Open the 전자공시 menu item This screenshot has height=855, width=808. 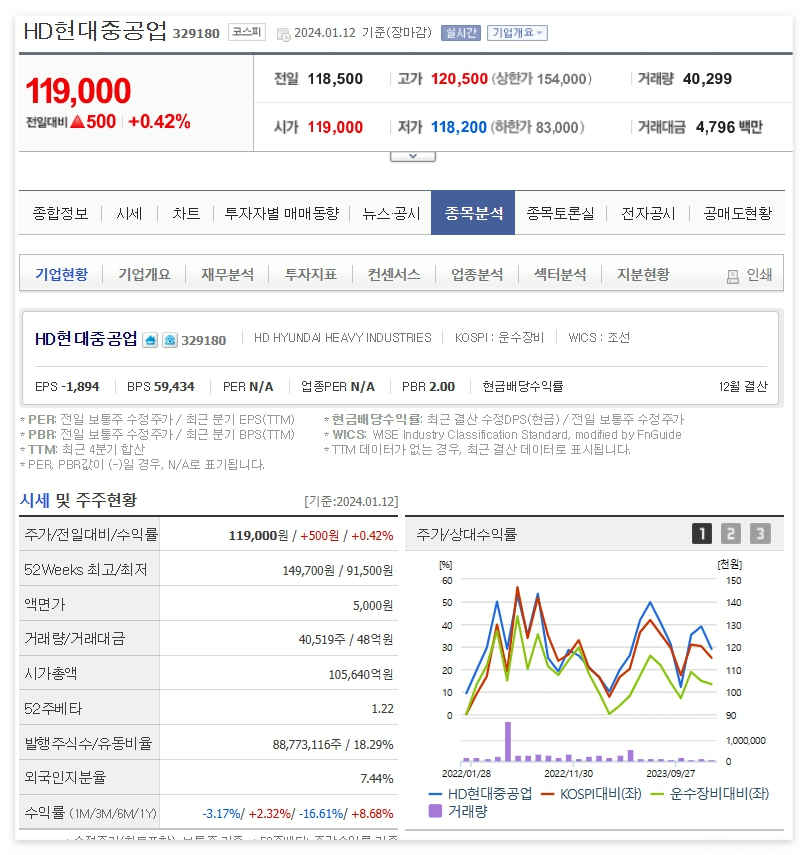click(651, 213)
